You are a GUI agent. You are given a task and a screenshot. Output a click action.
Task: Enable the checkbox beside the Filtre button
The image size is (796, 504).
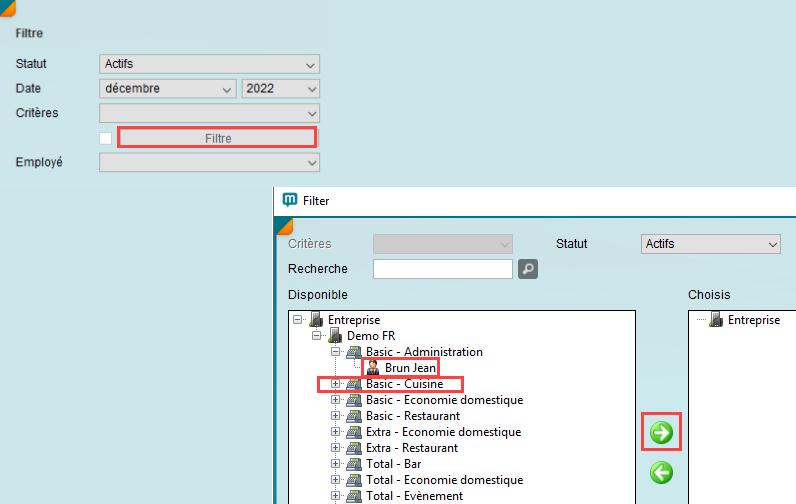tap(106, 138)
